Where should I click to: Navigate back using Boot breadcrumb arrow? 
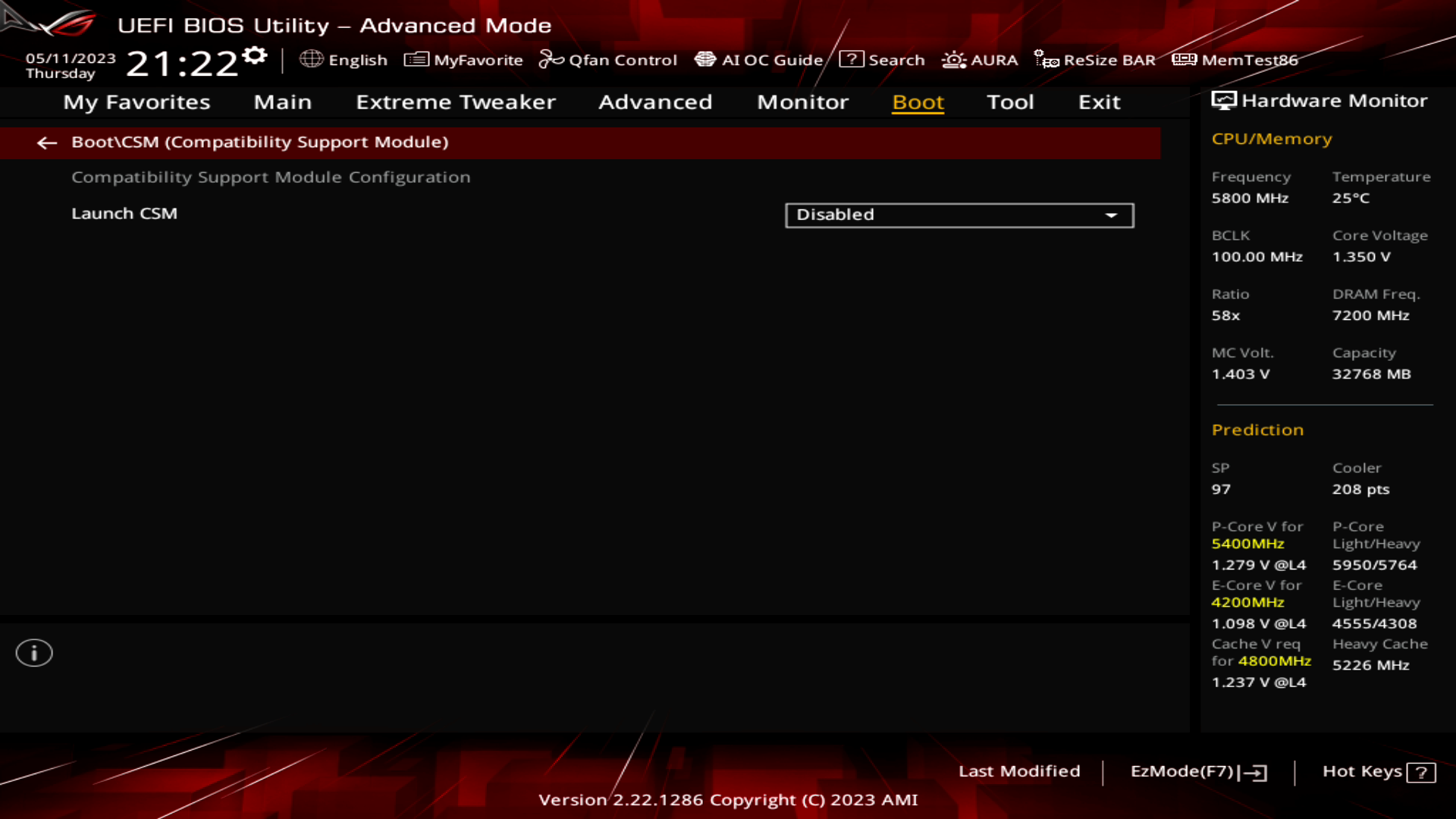tap(46, 141)
